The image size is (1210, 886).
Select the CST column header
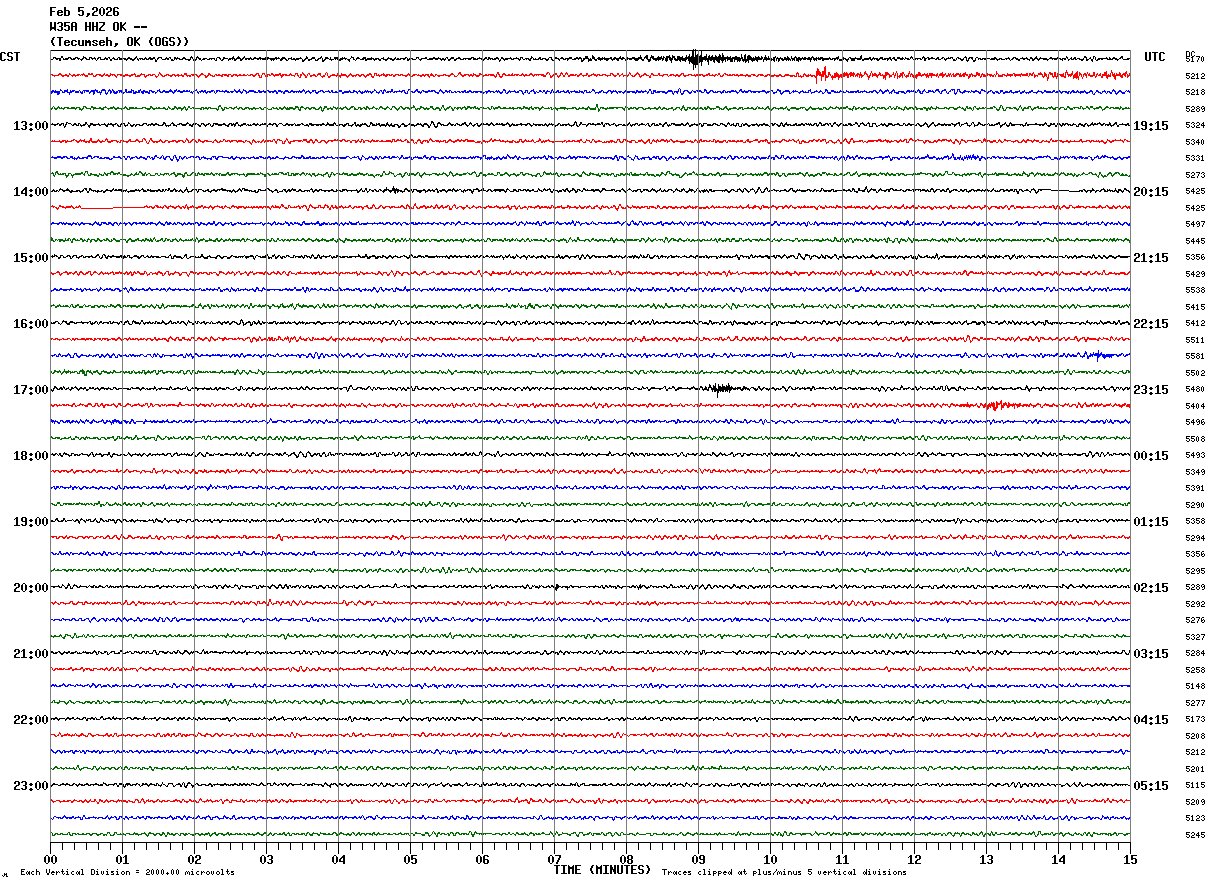click(x=10, y=57)
